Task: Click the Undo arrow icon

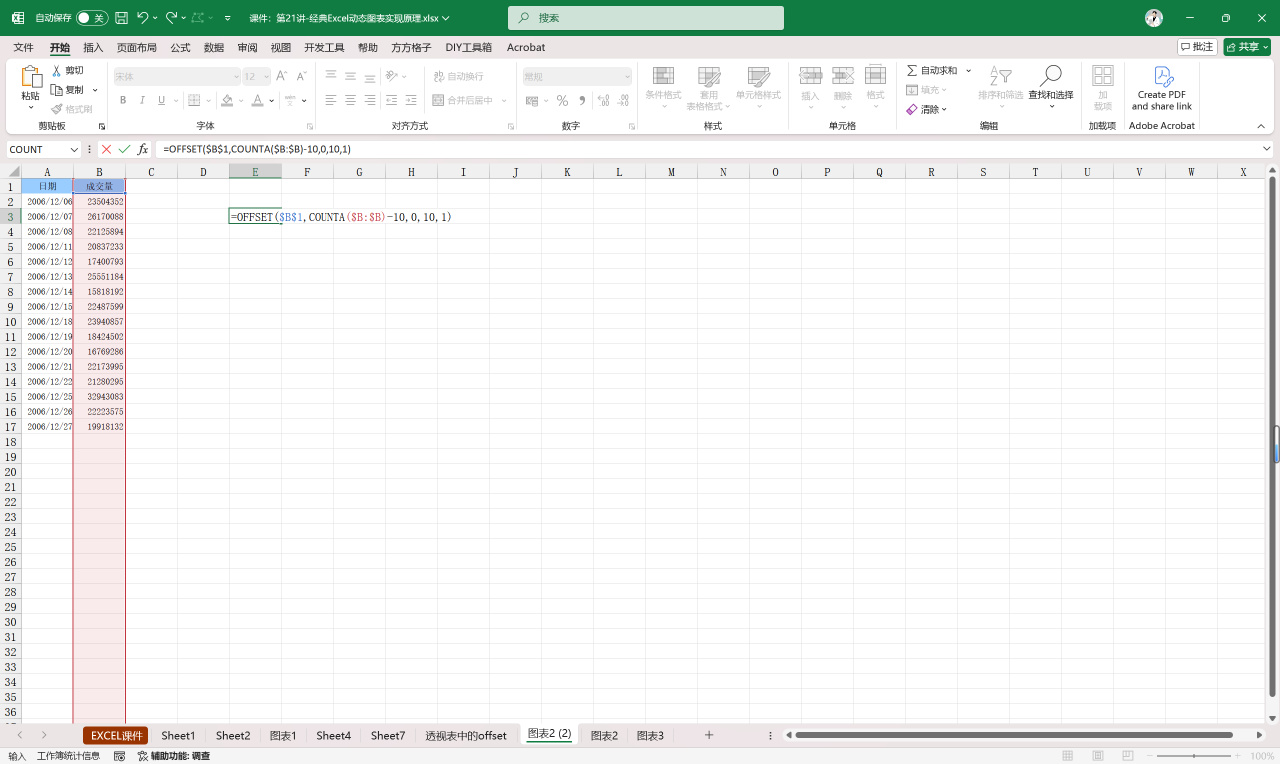Action: (x=143, y=18)
